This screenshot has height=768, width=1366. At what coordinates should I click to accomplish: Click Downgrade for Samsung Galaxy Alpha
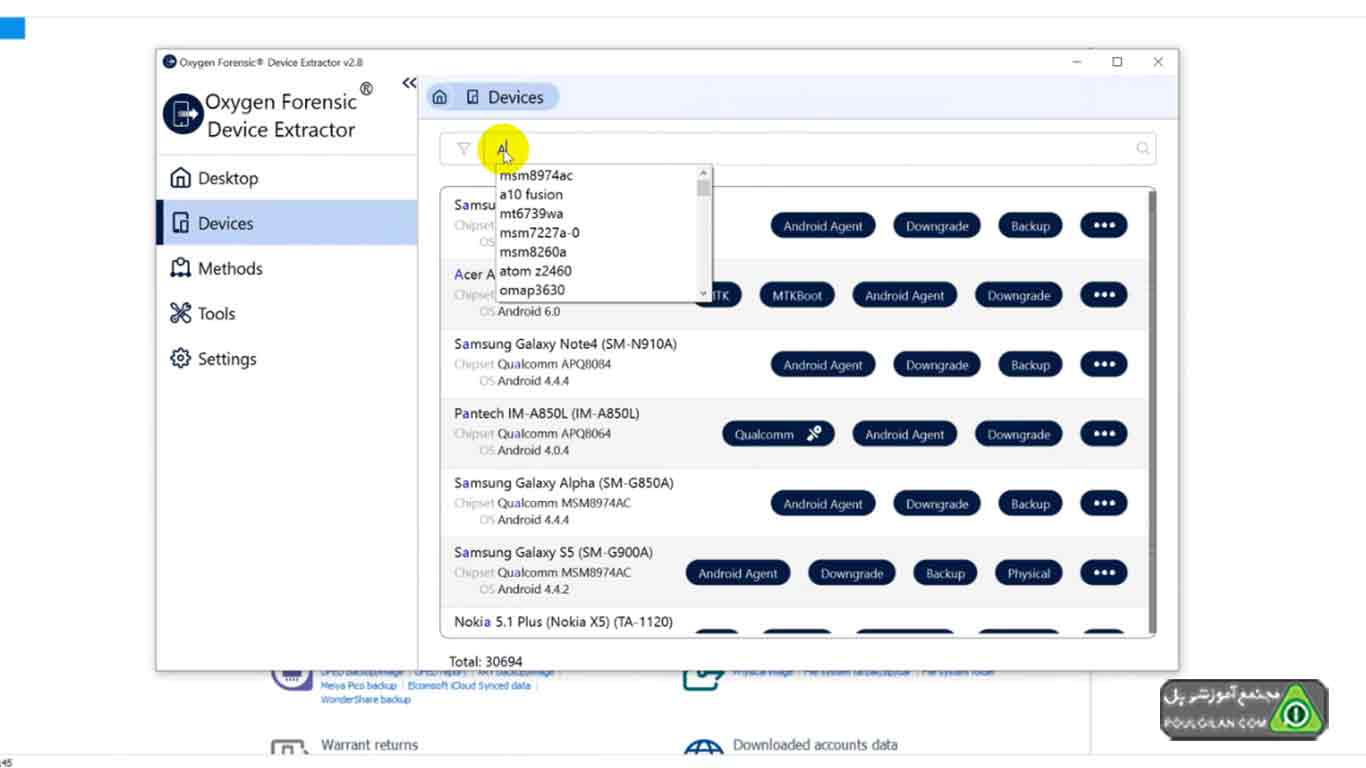(x=937, y=504)
